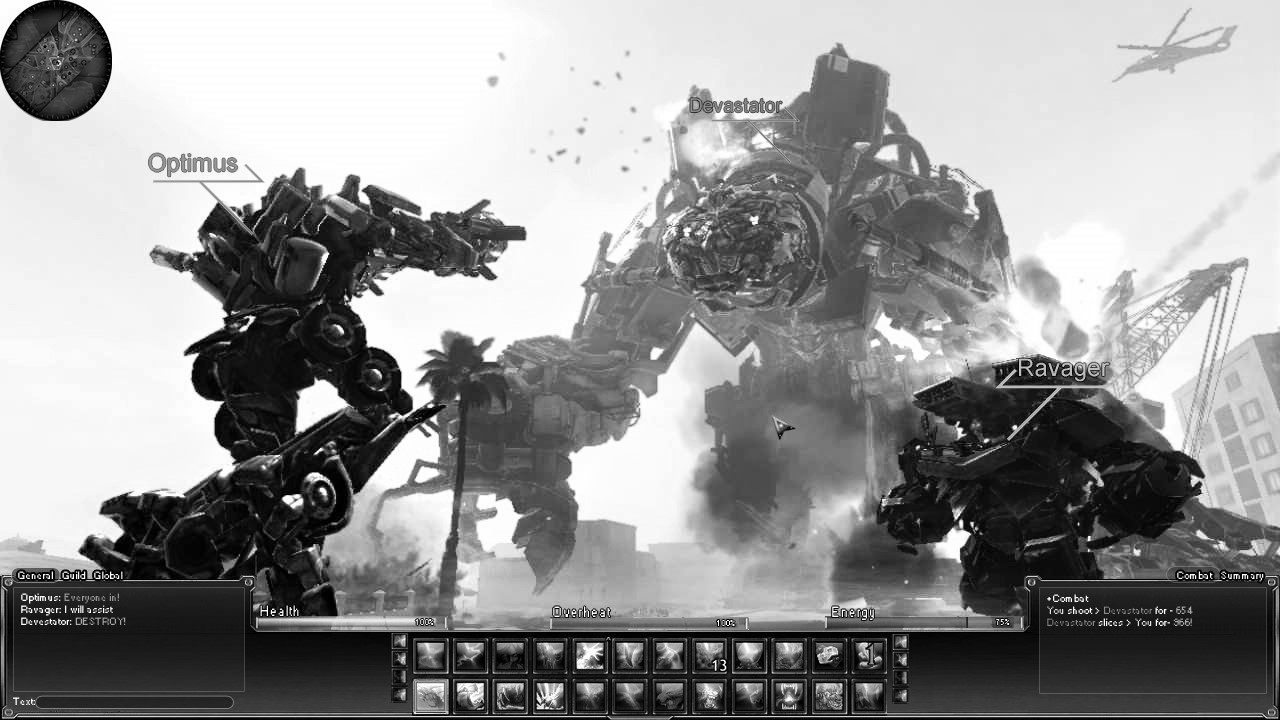Activate seventh ability in bottom hotbar row
The width and height of the screenshot is (1280, 720).
pos(671,696)
